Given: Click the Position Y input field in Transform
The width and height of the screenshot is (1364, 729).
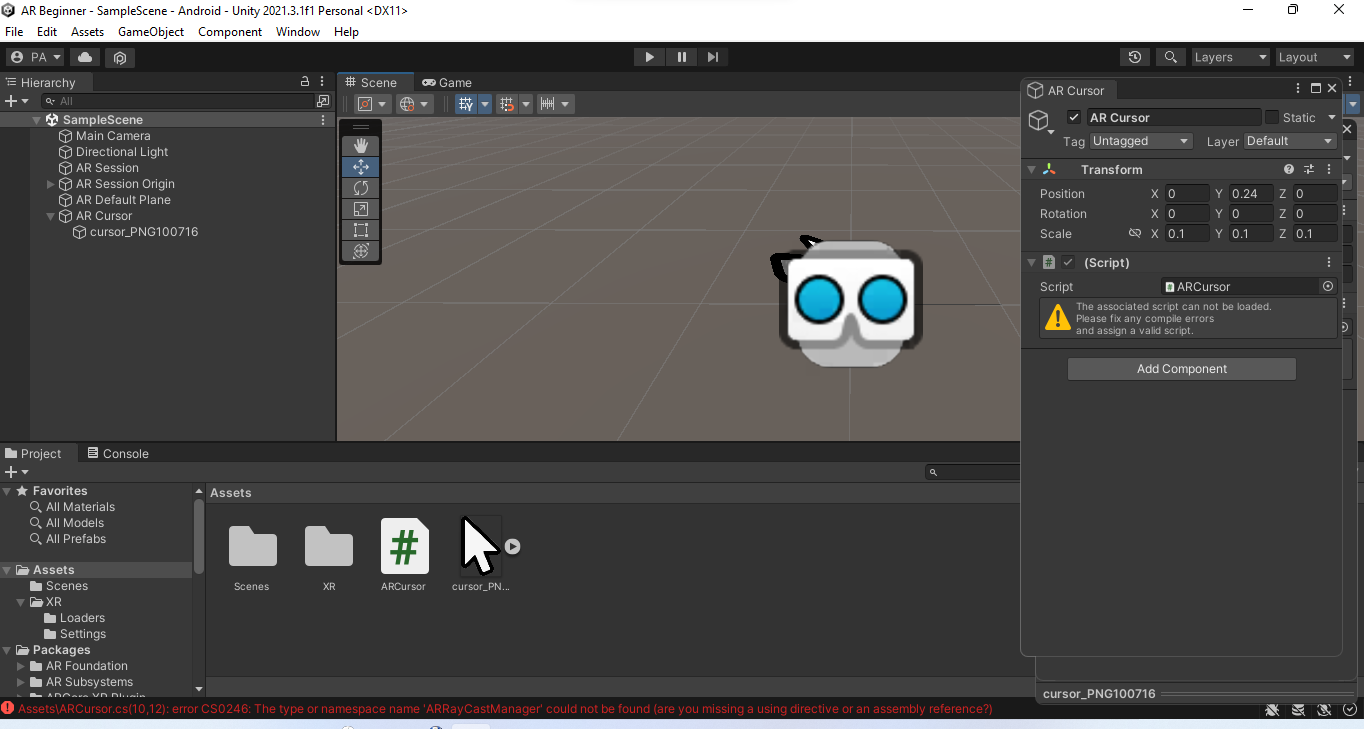Looking at the screenshot, I should click(1250, 193).
